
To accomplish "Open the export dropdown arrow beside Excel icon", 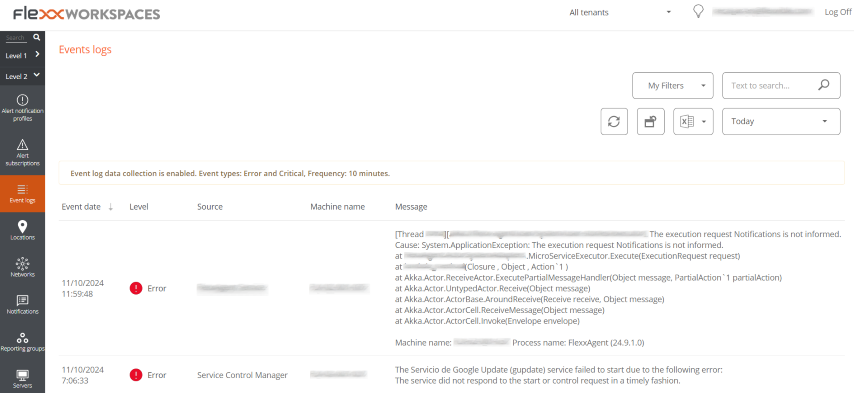I will tap(704, 122).
